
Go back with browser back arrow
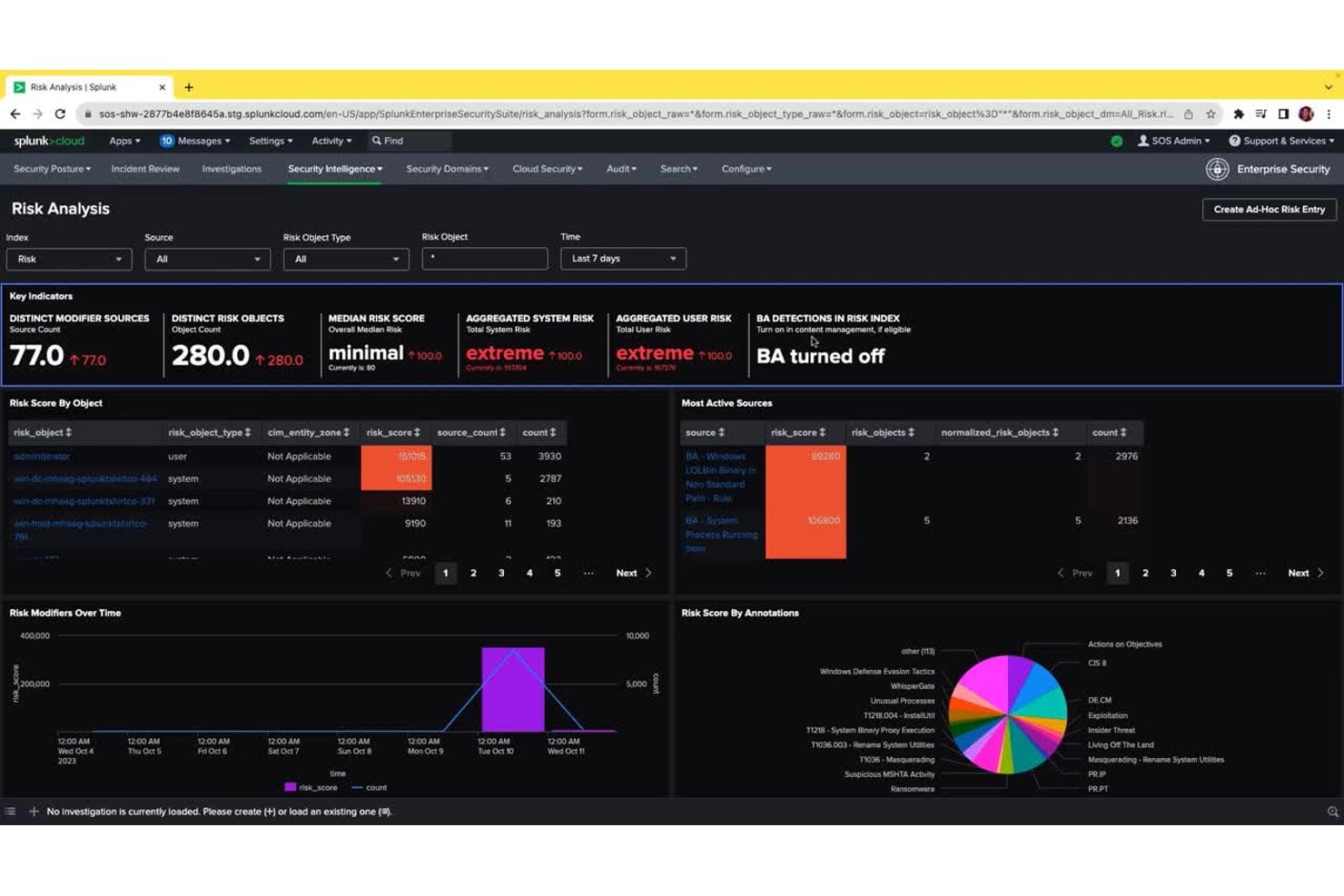[x=15, y=114]
